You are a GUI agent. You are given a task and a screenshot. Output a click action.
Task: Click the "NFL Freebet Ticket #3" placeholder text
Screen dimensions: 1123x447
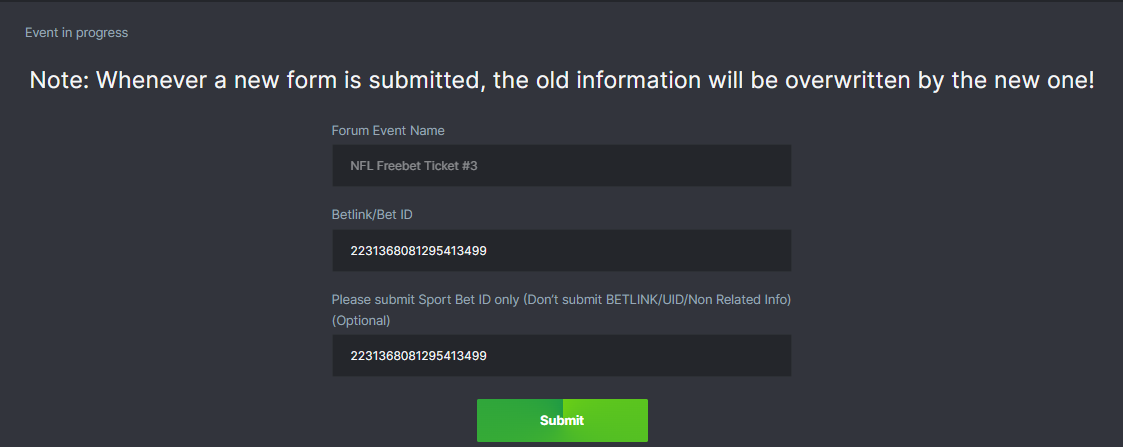[x=413, y=166]
